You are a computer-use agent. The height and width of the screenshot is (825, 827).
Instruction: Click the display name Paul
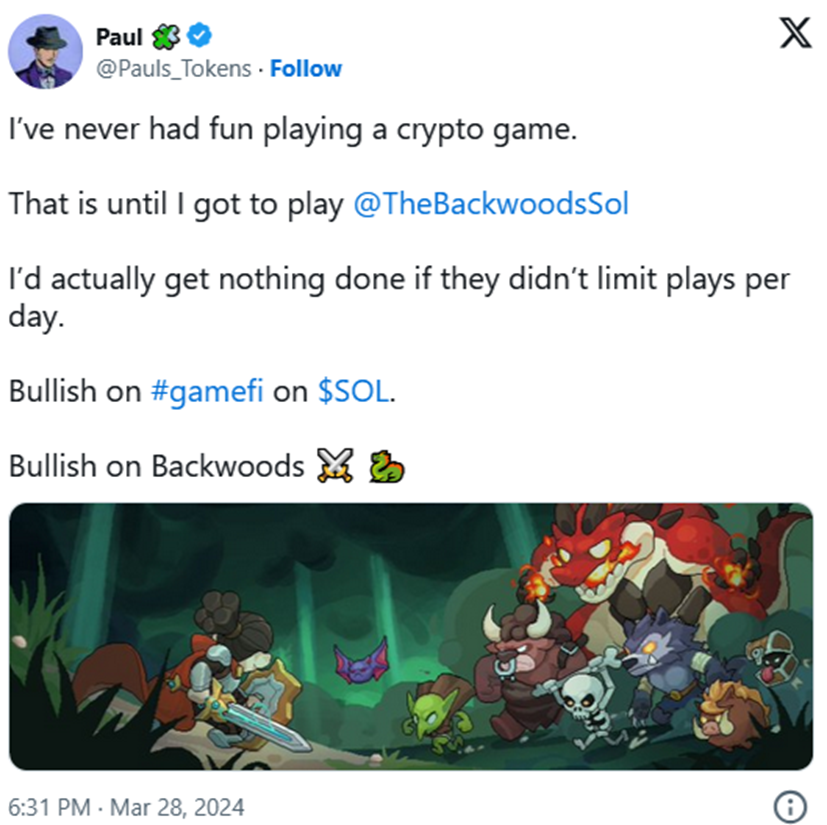point(119,37)
